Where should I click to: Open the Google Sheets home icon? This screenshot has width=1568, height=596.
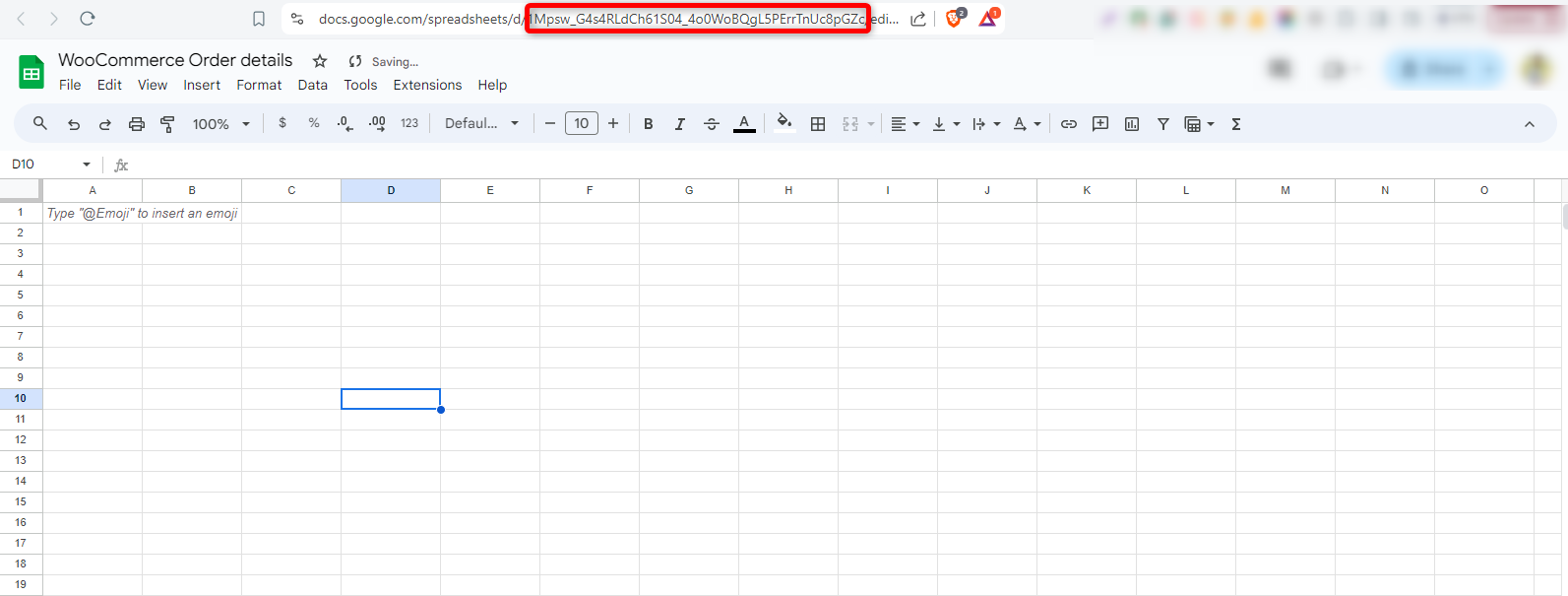click(31, 73)
